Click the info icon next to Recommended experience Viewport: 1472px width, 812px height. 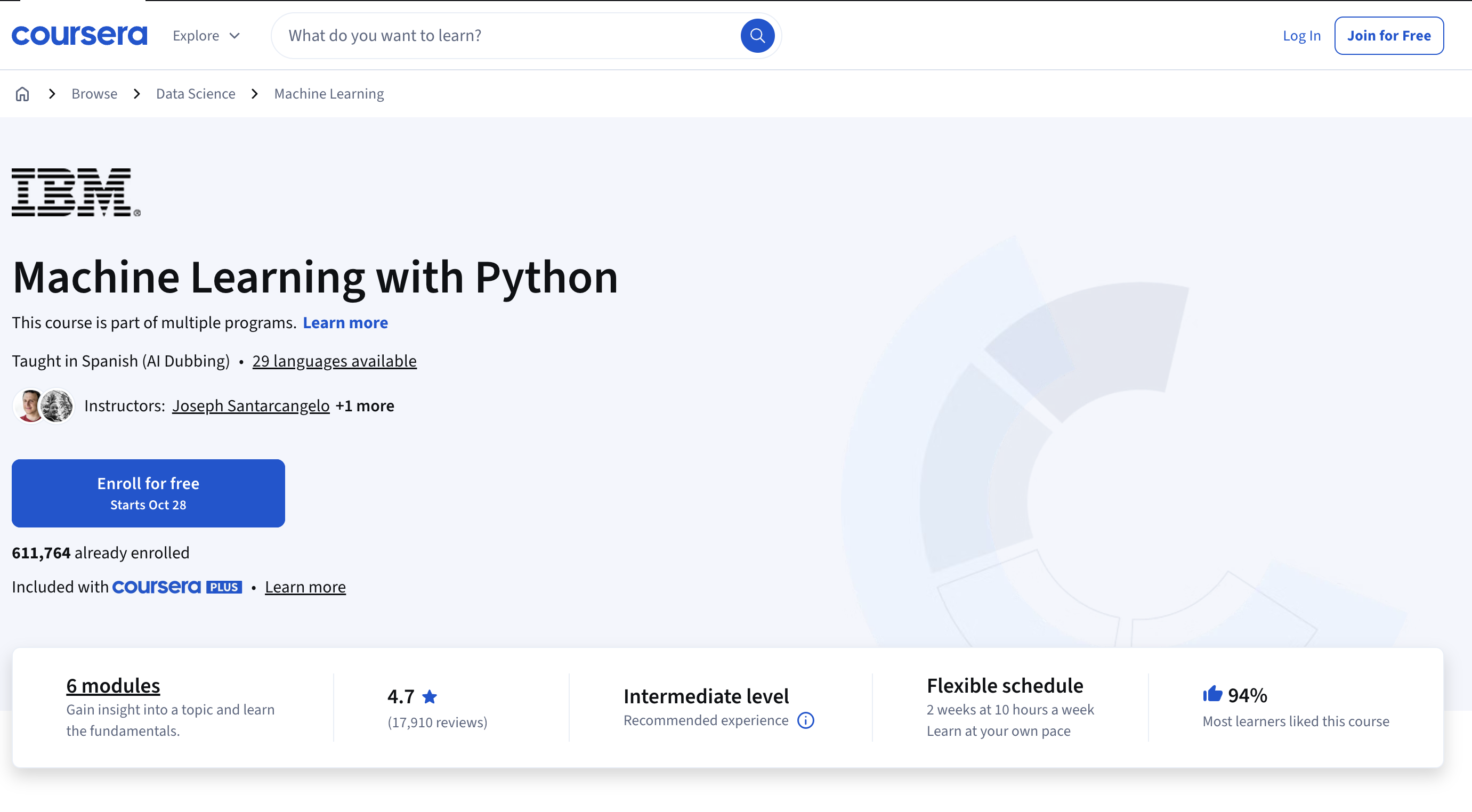[805, 720]
